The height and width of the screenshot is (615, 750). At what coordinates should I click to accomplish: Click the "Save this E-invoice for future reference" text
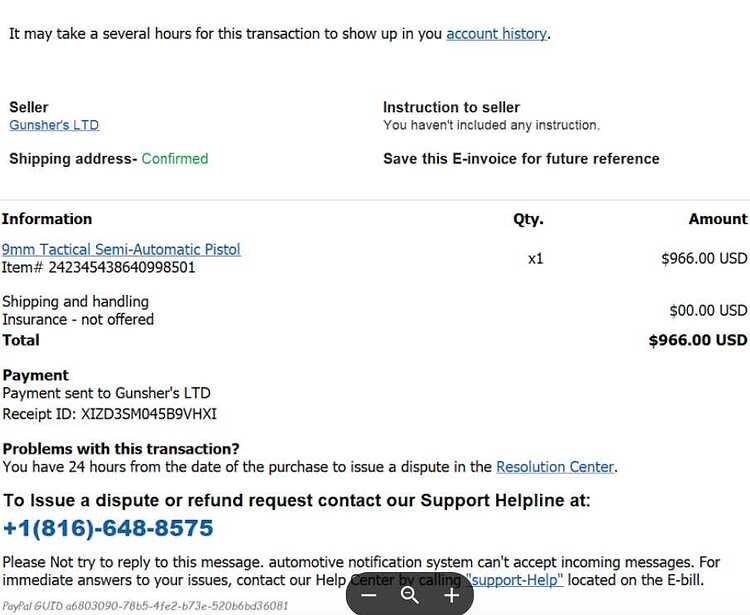tap(521, 158)
